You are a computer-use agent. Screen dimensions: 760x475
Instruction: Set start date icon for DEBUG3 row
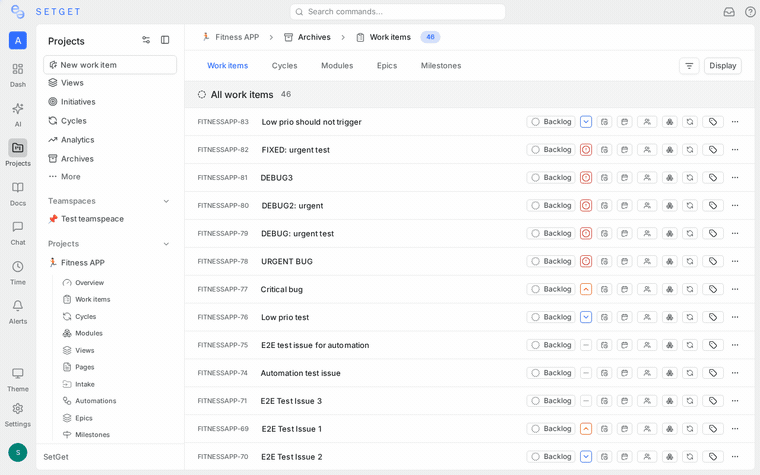point(604,177)
